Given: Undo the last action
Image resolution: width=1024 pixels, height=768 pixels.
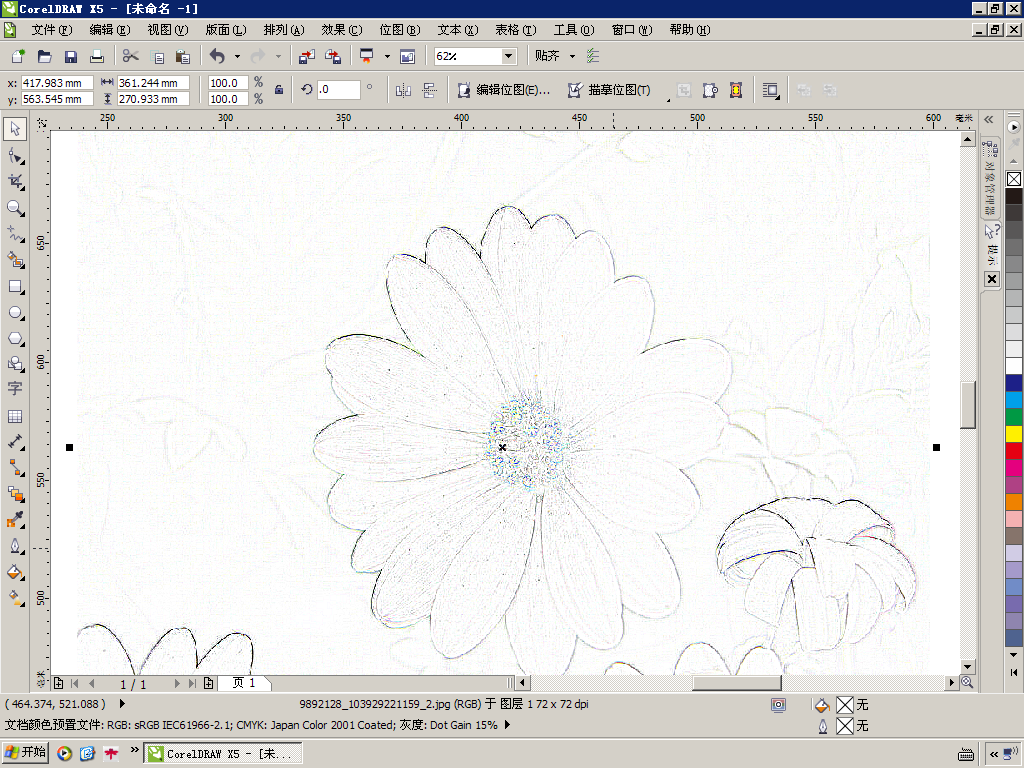Looking at the screenshot, I should [217, 56].
